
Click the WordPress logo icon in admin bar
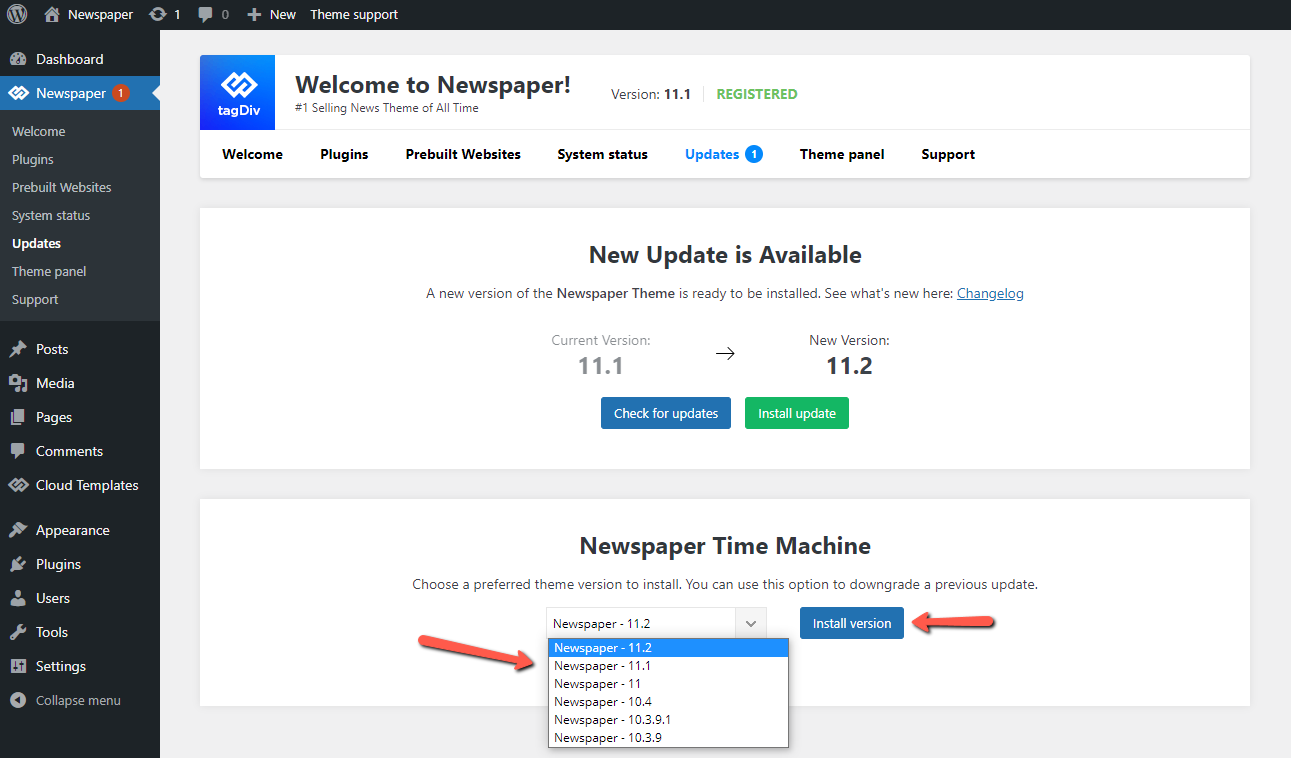17,14
